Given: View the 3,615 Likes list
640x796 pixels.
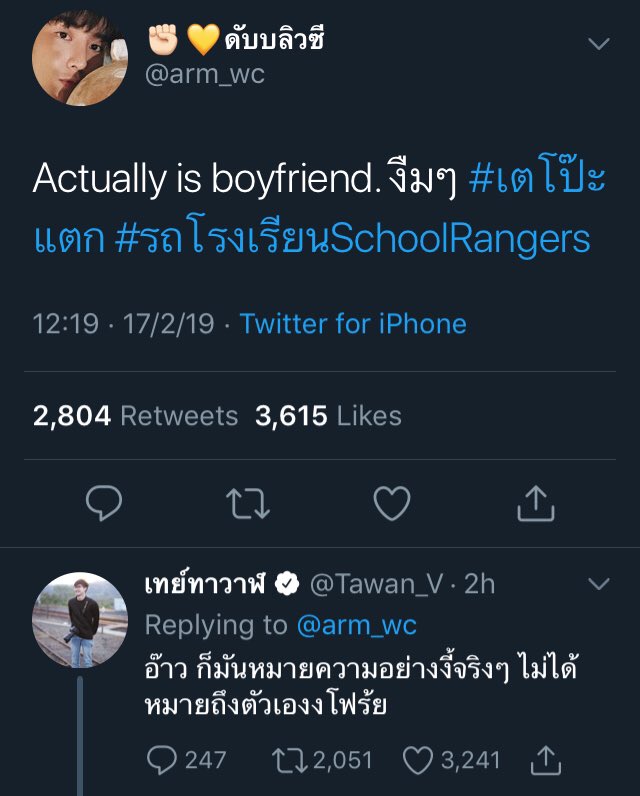Looking at the screenshot, I should point(328,416).
